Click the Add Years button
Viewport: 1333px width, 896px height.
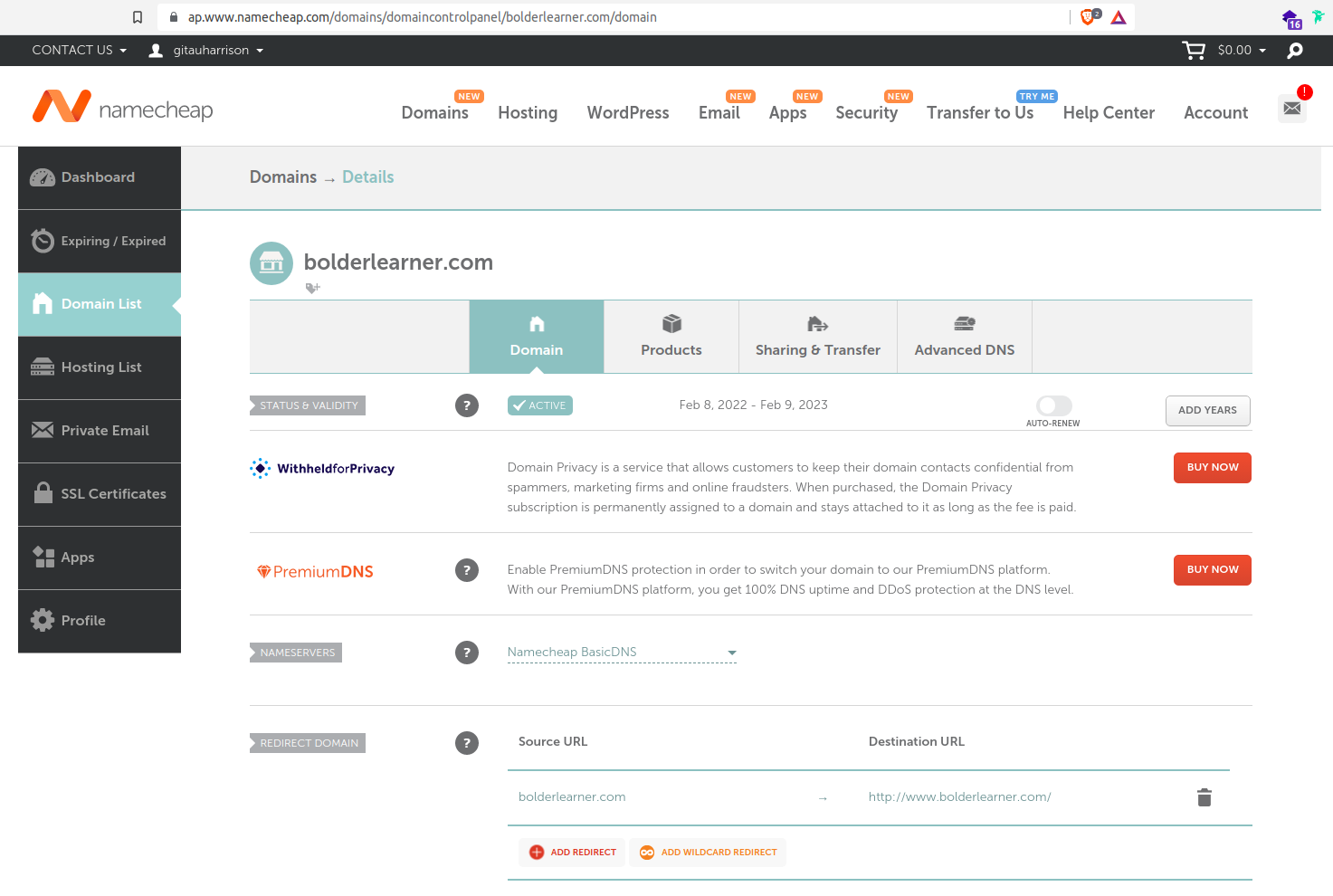click(1208, 411)
